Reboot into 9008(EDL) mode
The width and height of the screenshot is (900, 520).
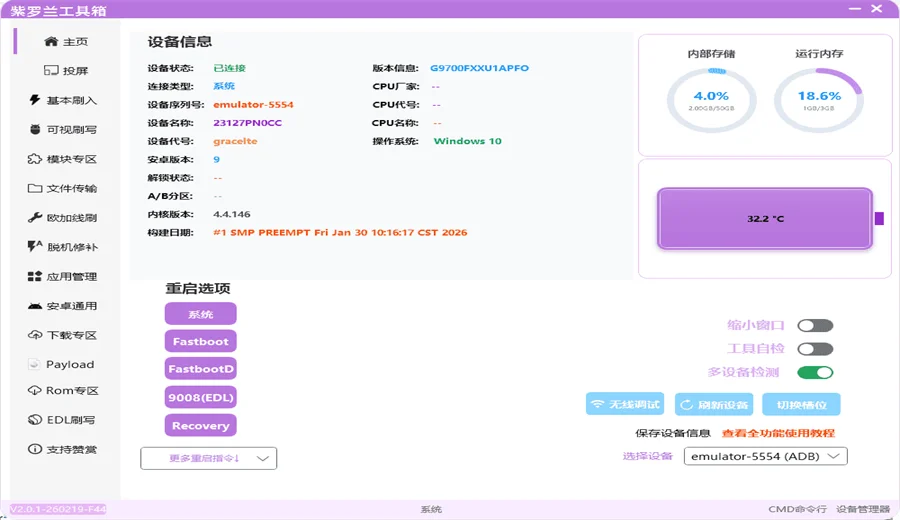click(x=200, y=397)
